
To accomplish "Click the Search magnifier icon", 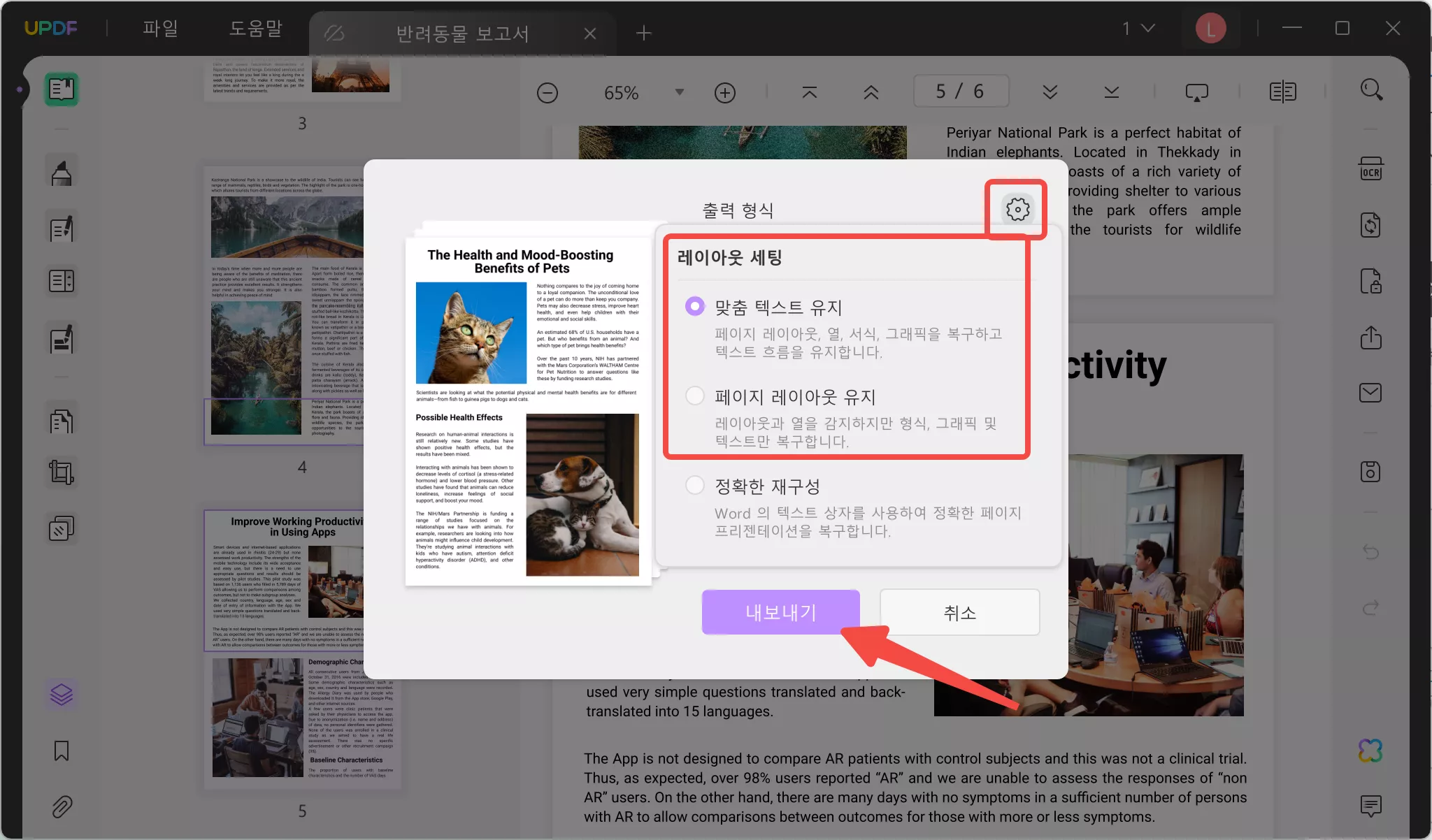I will [x=1371, y=90].
